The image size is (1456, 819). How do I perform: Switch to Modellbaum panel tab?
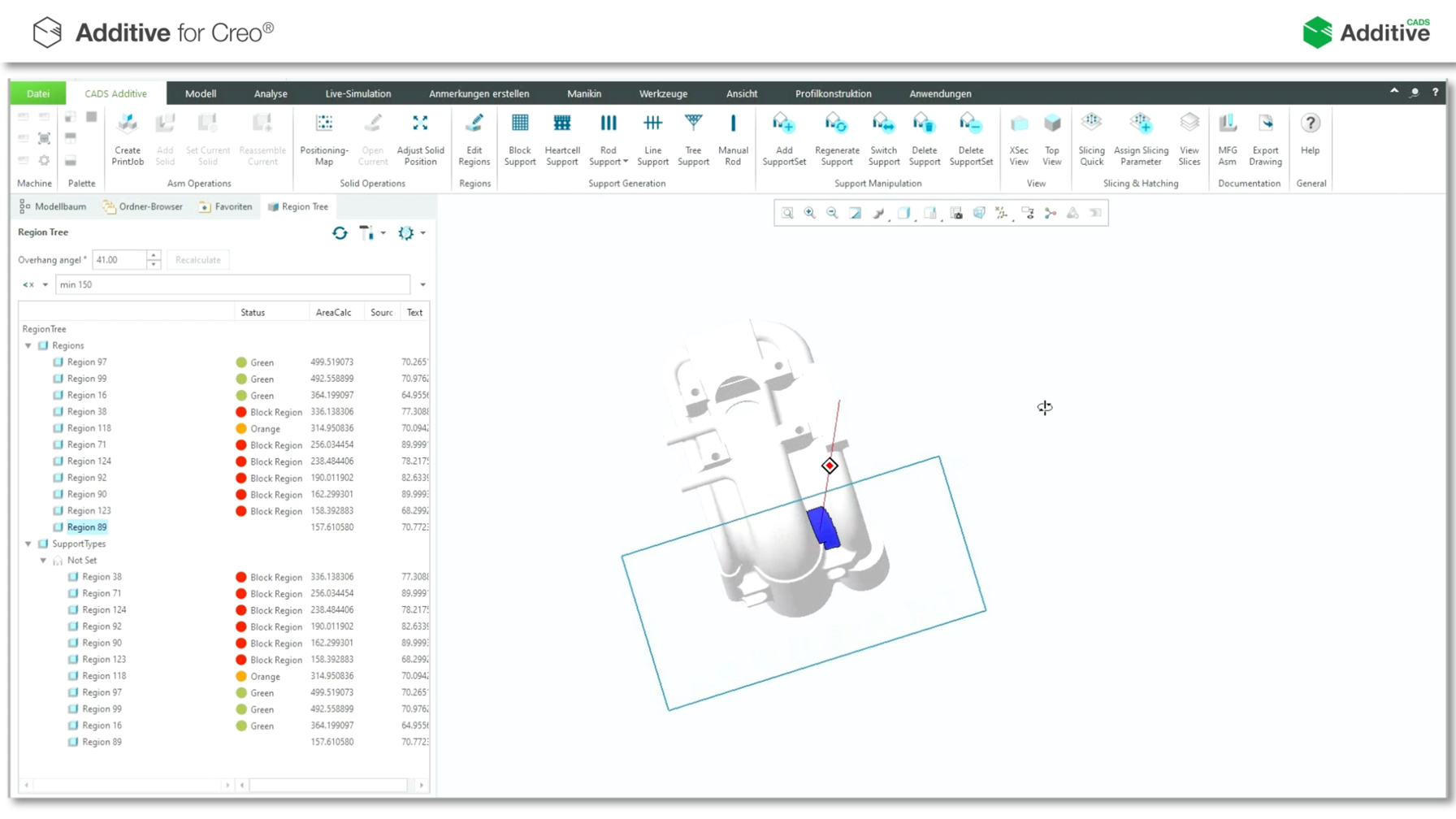[53, 206]
